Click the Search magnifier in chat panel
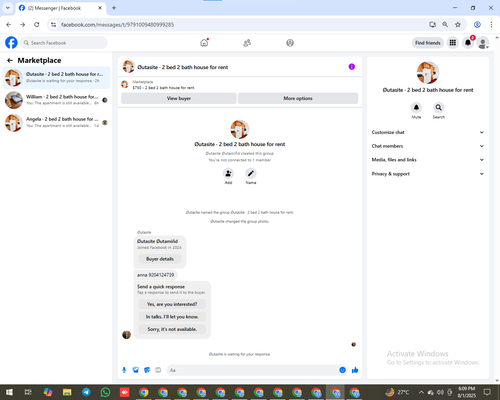 pyautogui.click(x=439, y=107)
